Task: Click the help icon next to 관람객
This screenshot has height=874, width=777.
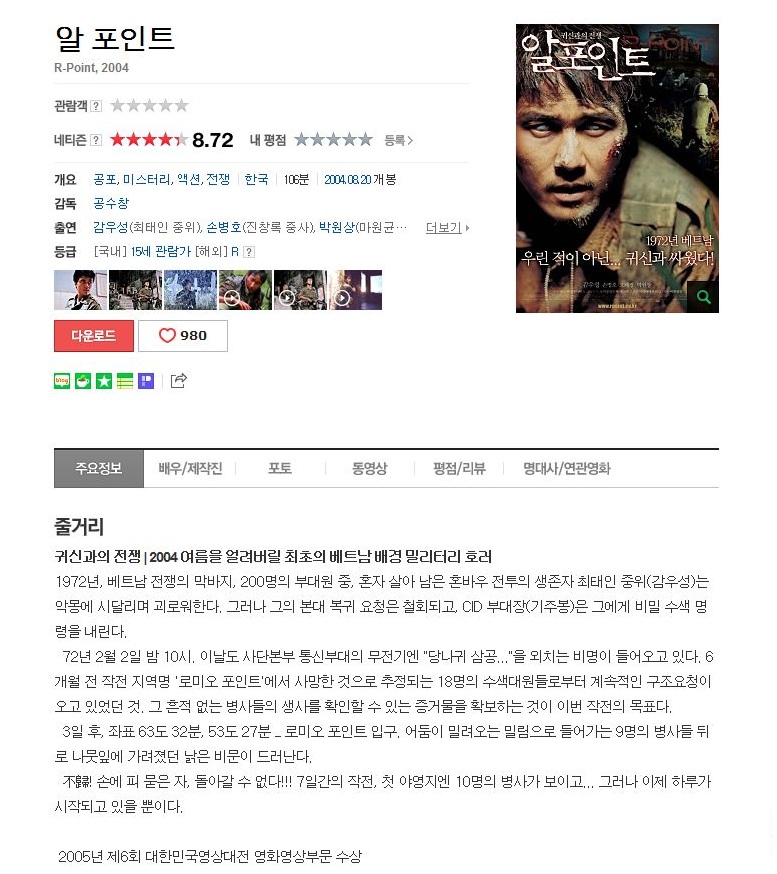Action: point(96,106)
